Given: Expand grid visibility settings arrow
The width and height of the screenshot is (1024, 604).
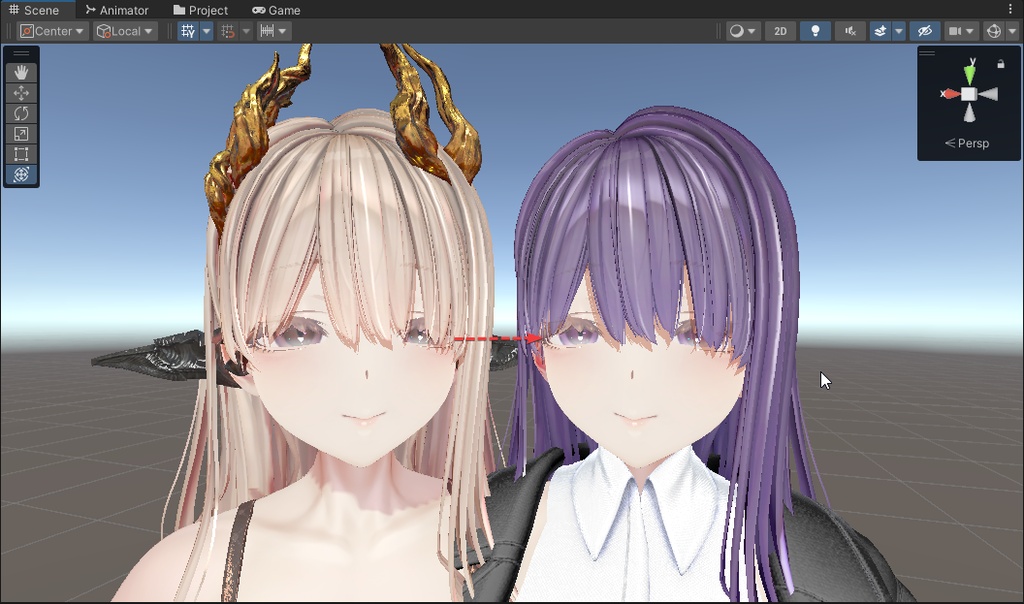Looking at the screenshot, I should (206, 31).
